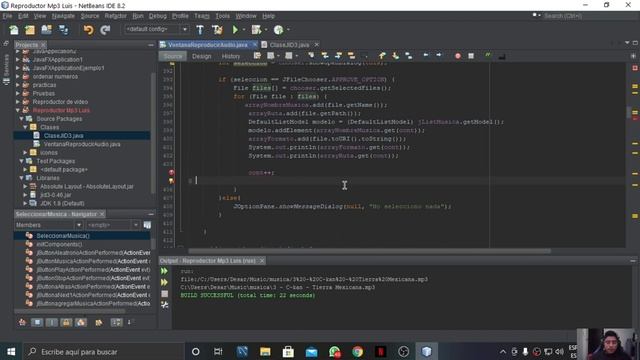Click the Redo toolbar icon
Viewport: 640px width, 360px height.
105,30
